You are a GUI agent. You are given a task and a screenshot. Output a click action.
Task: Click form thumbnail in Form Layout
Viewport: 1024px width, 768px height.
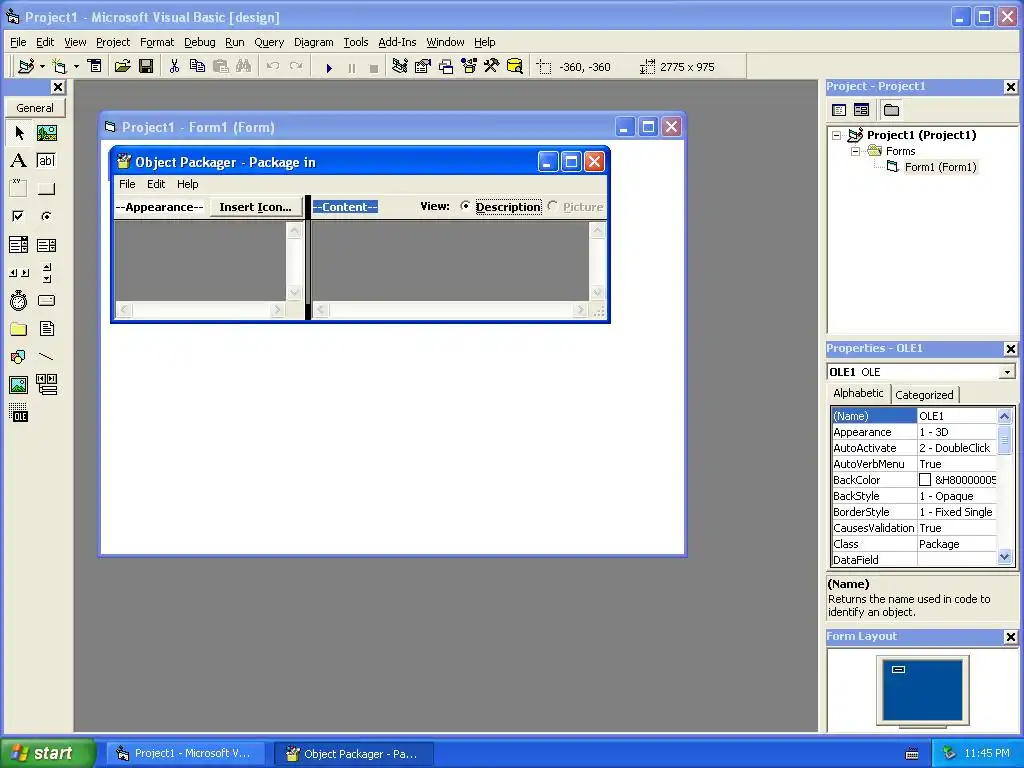(899, 669)
